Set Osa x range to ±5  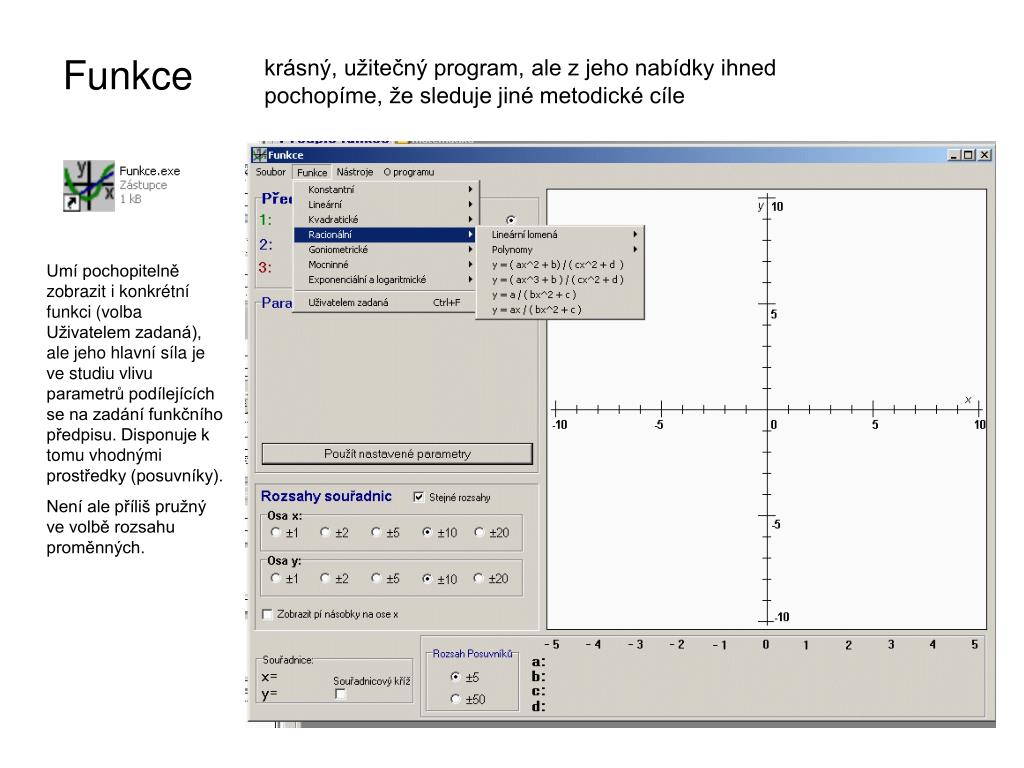click(x=376, y=532)
